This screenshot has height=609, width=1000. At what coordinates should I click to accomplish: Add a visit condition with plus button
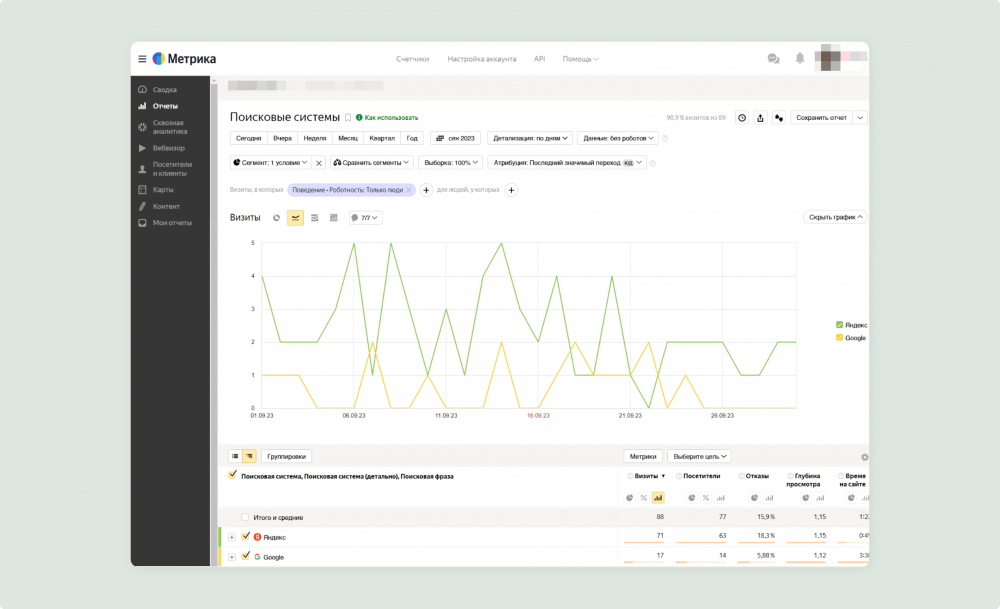[426, 190]
